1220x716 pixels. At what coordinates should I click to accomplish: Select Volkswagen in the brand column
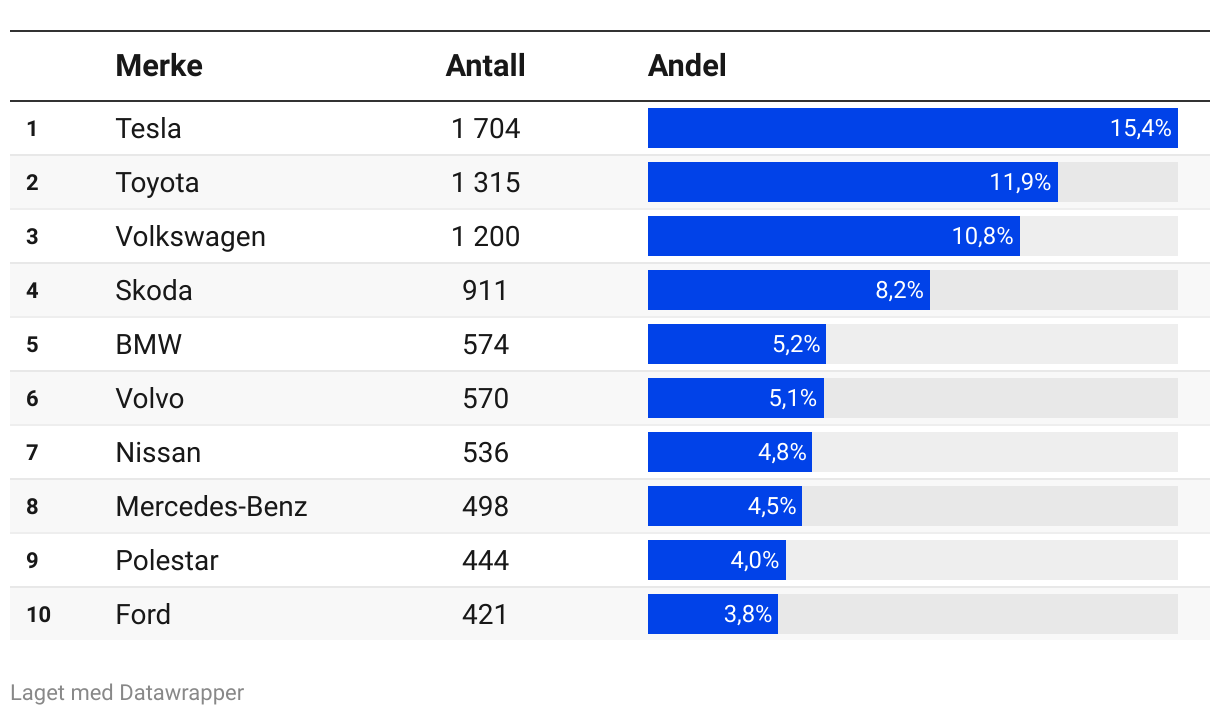point(191,236)
